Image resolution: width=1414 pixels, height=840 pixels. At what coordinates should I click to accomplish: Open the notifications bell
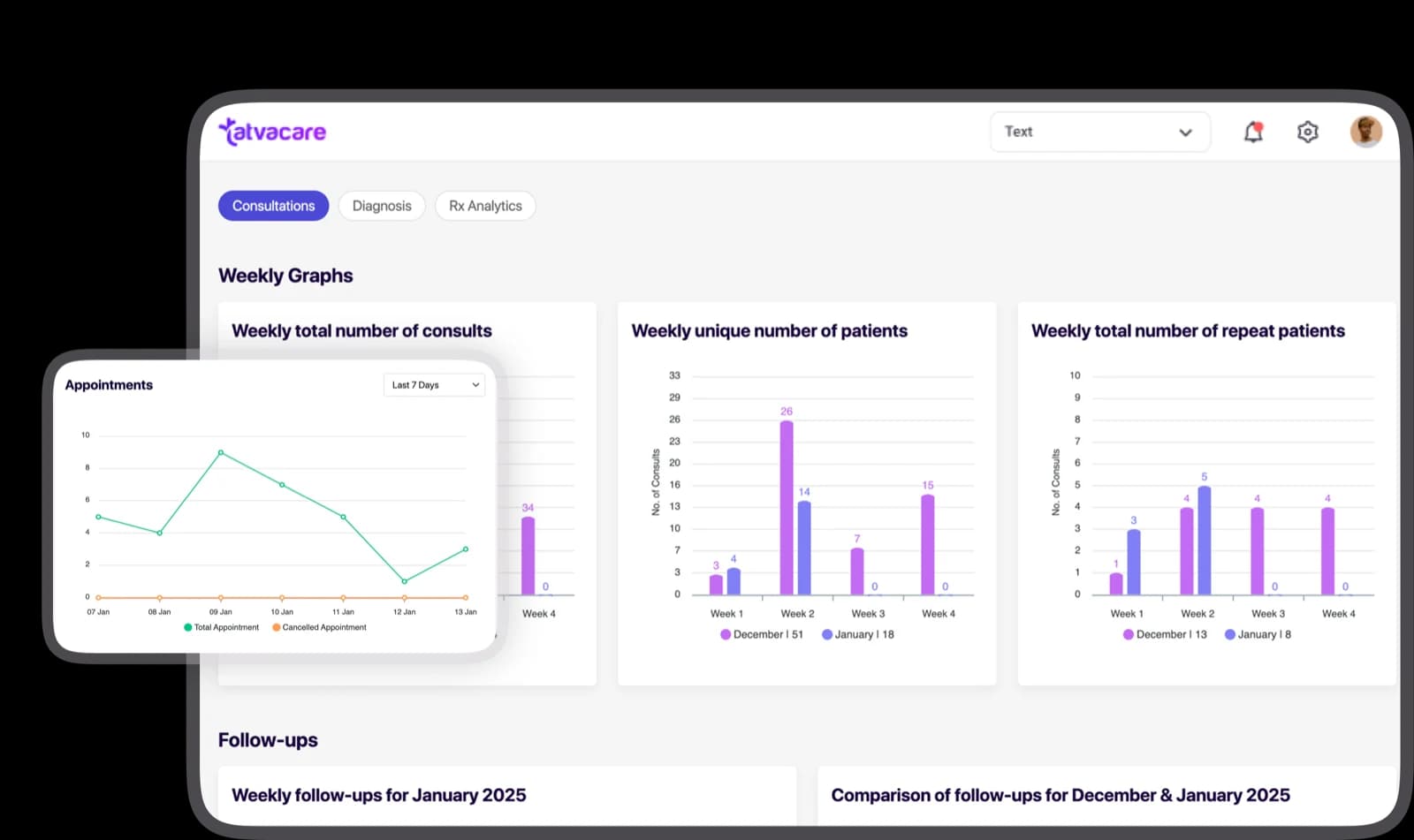coord(1253,132)
